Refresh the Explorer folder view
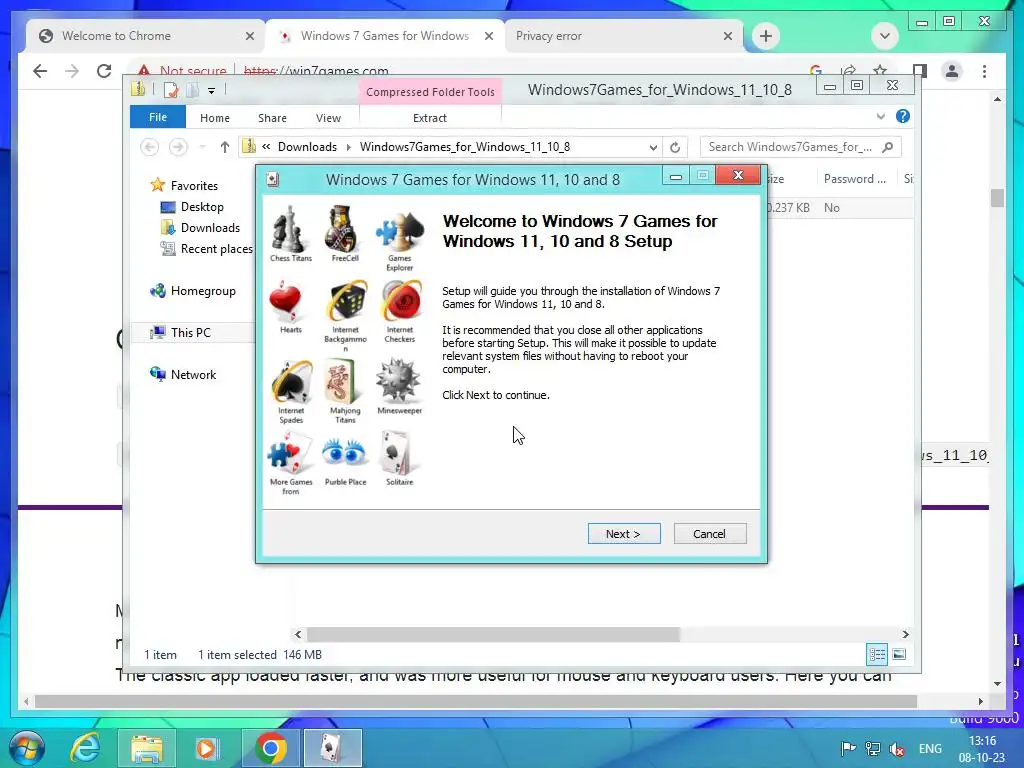Viewport: 1024px width, 768px height. click(x=675, y=148)
